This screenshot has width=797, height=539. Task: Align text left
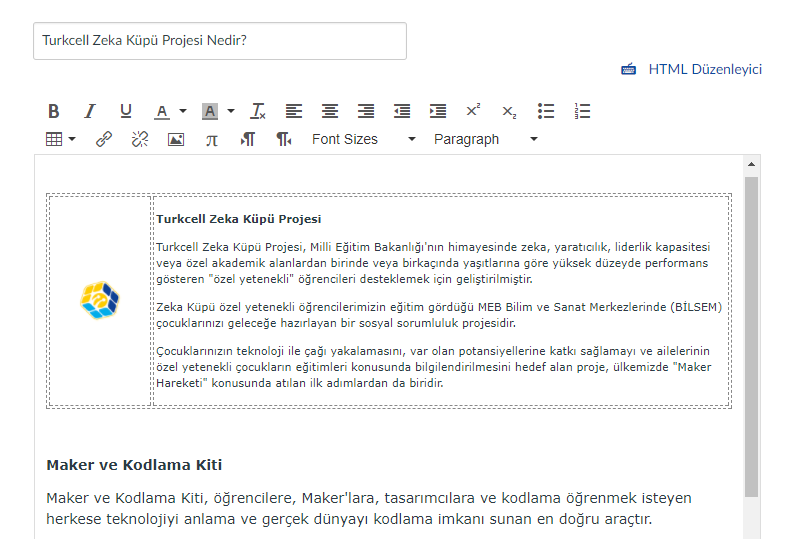[x=293, y=111]
